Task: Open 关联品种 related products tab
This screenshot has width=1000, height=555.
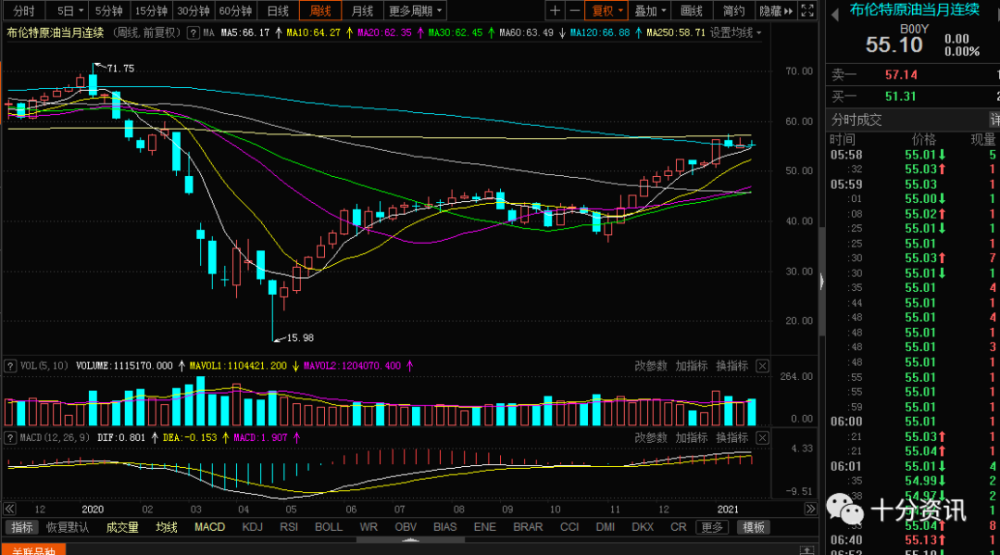Action: tap(33, 551)
